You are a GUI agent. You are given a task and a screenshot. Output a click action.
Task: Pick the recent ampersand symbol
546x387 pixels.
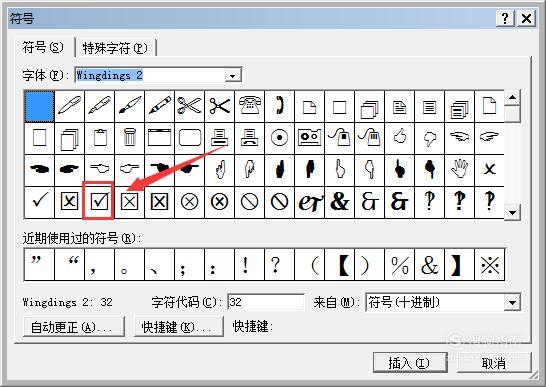coord(429,265)
